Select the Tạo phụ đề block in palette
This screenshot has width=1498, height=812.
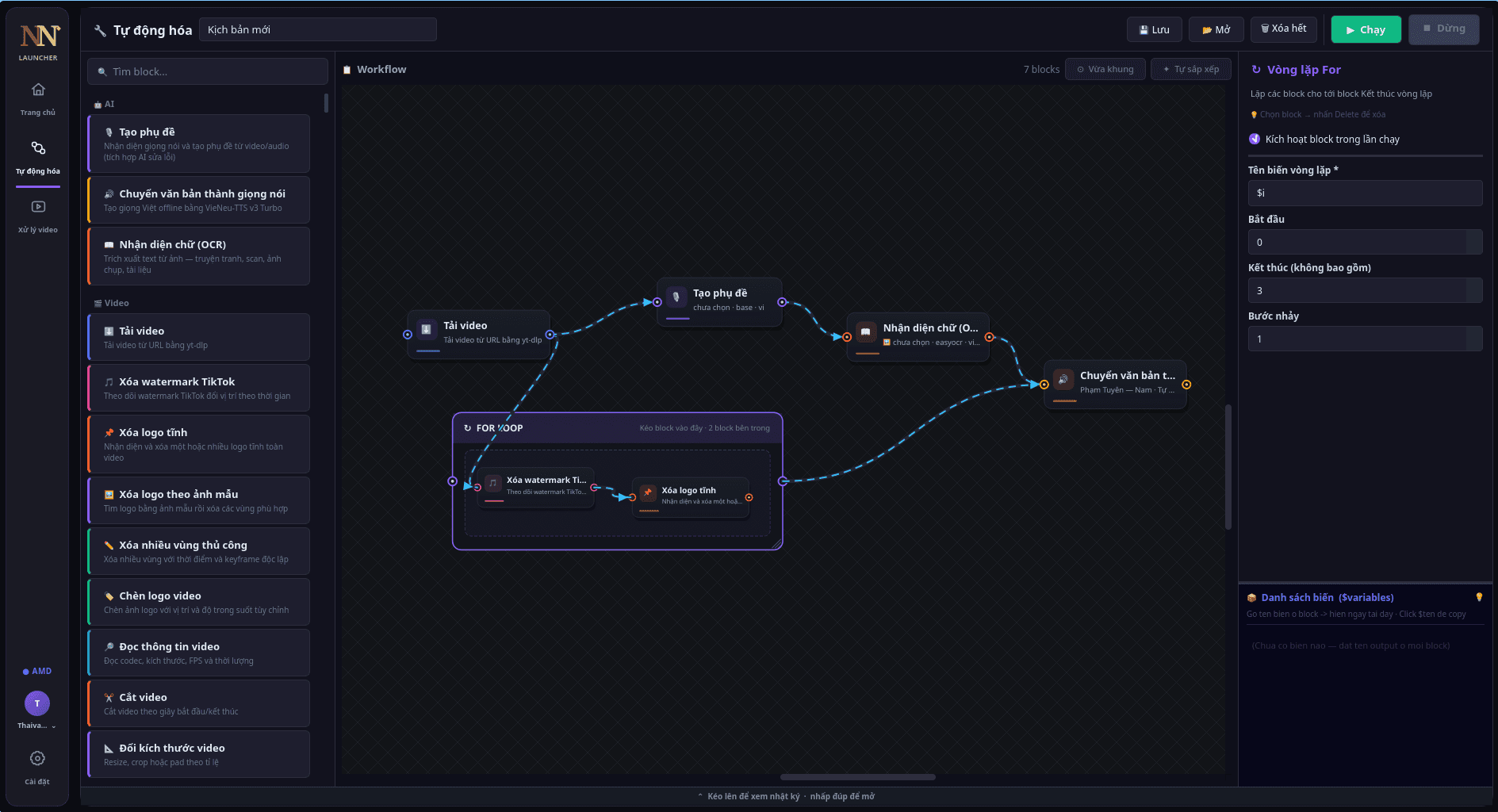[x=198, y=144]
